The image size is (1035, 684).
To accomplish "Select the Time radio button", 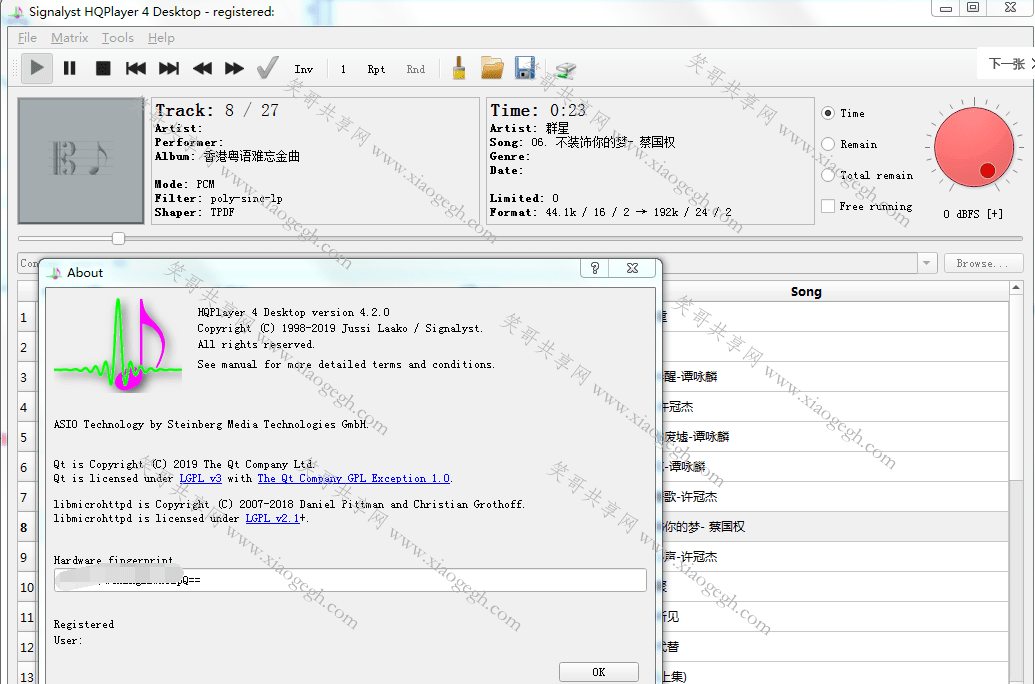I will point(828,113).
